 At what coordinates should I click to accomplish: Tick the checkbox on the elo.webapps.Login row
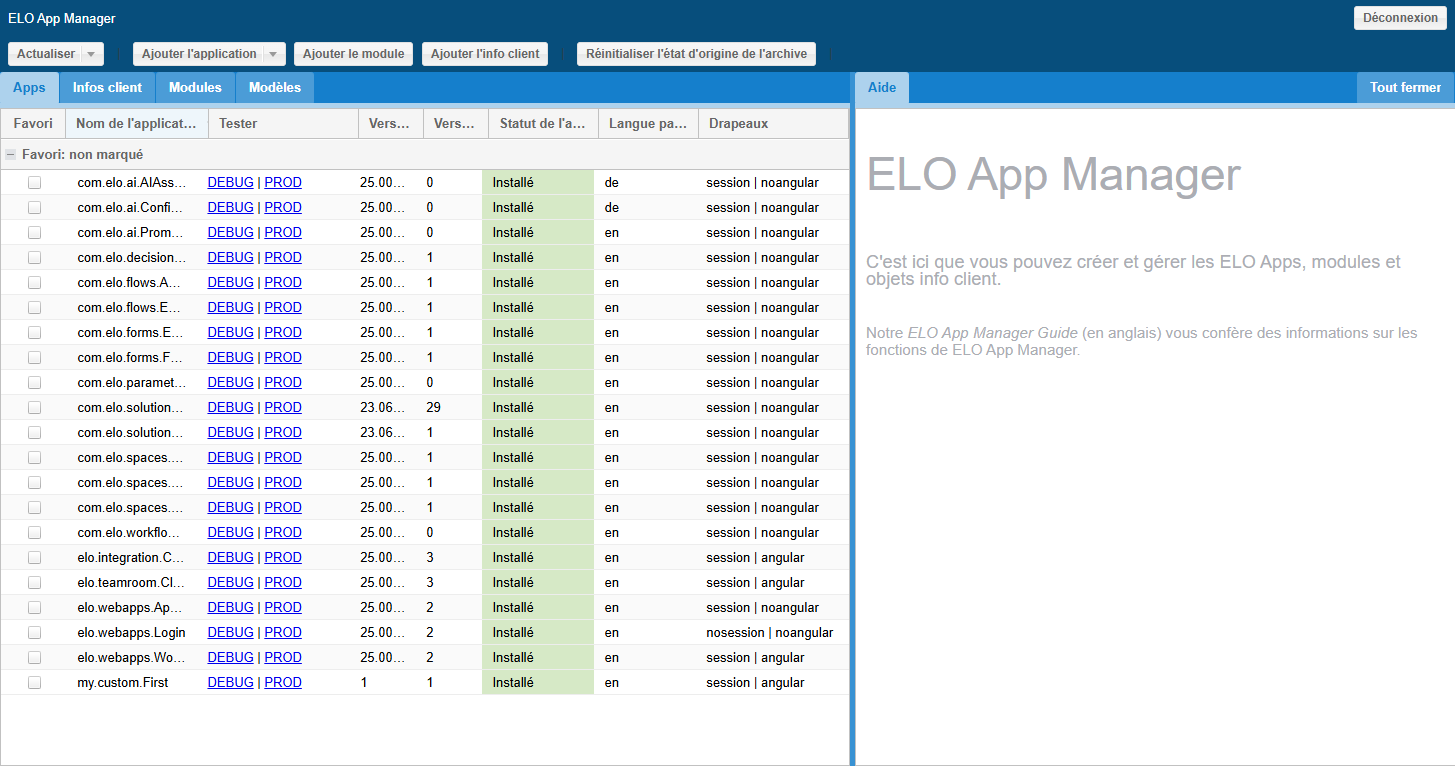coord(35,632)
